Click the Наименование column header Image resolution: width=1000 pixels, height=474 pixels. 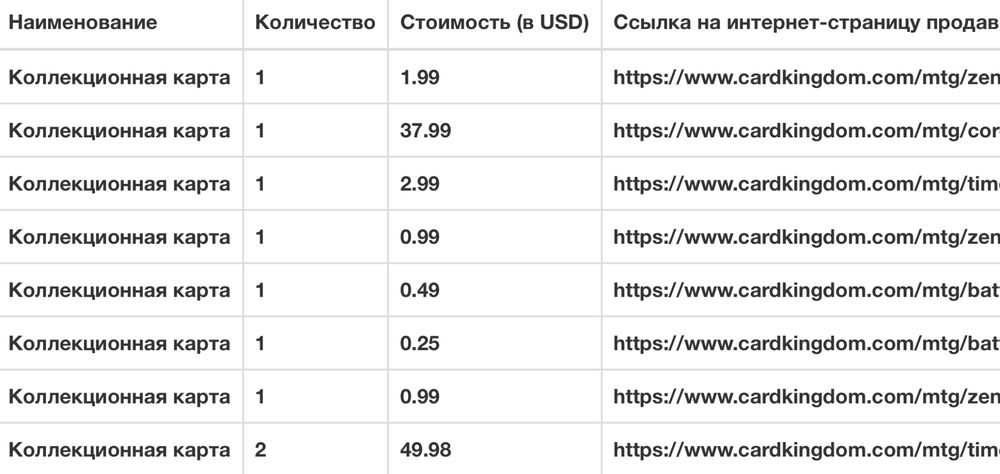click(83, 22)
